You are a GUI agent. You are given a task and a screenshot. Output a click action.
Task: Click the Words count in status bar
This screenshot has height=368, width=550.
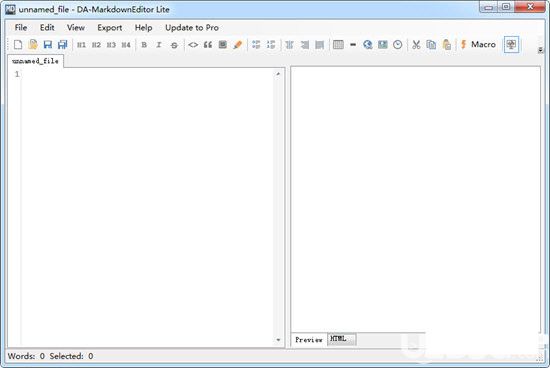click(x=26, y=356)
